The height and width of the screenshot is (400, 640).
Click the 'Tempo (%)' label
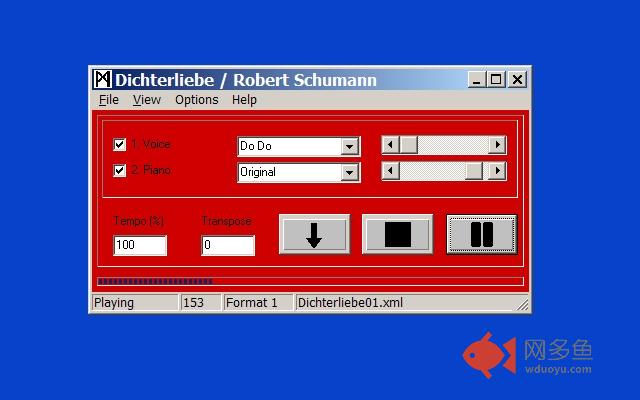[x=139, y=221]
